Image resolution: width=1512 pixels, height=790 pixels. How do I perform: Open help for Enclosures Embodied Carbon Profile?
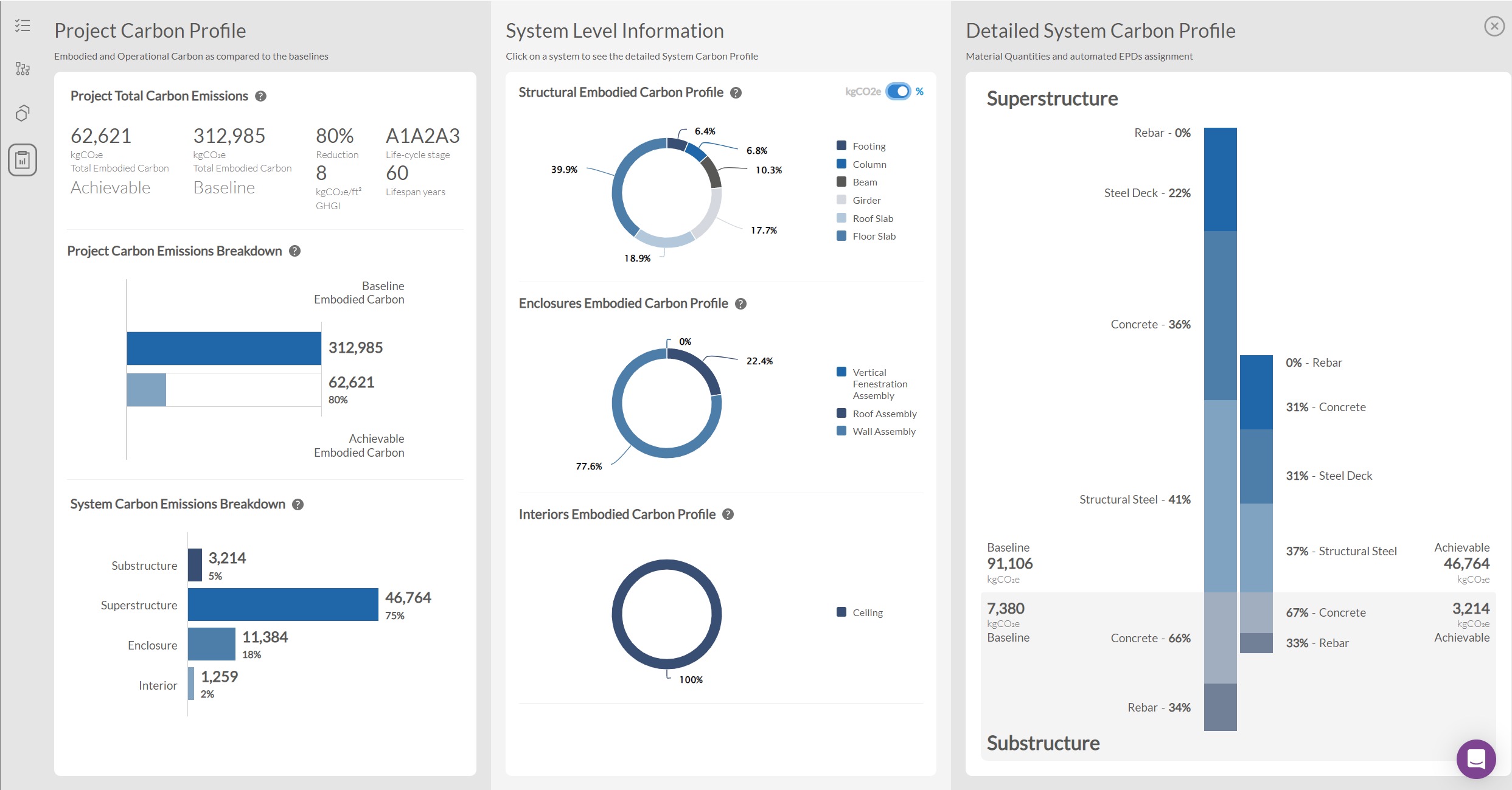pos(741,303)
